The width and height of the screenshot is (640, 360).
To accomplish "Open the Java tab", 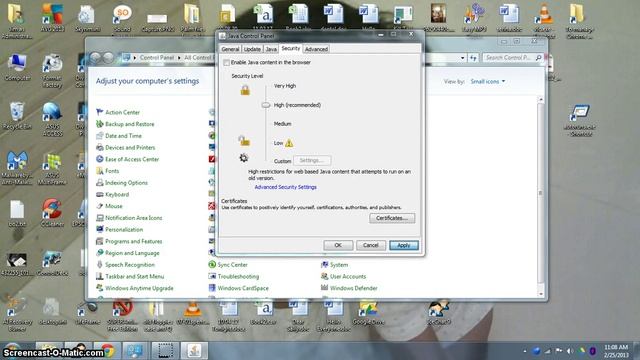I will 271,49.
